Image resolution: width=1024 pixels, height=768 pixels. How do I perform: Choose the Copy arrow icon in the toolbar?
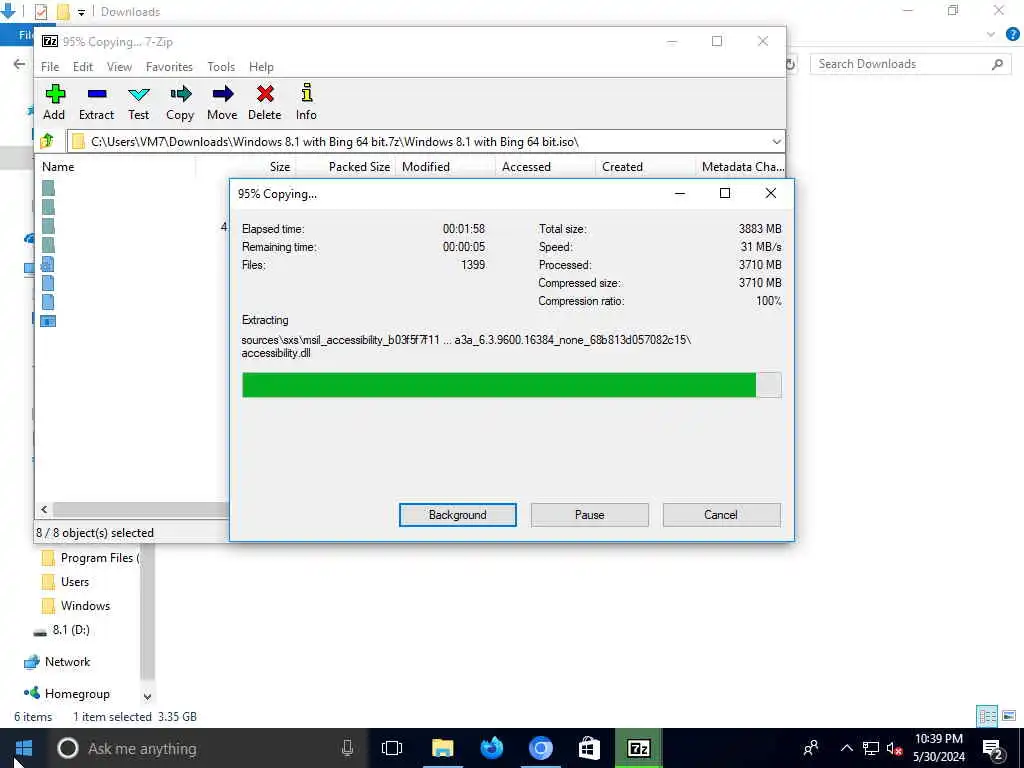[x=180, y=94]
